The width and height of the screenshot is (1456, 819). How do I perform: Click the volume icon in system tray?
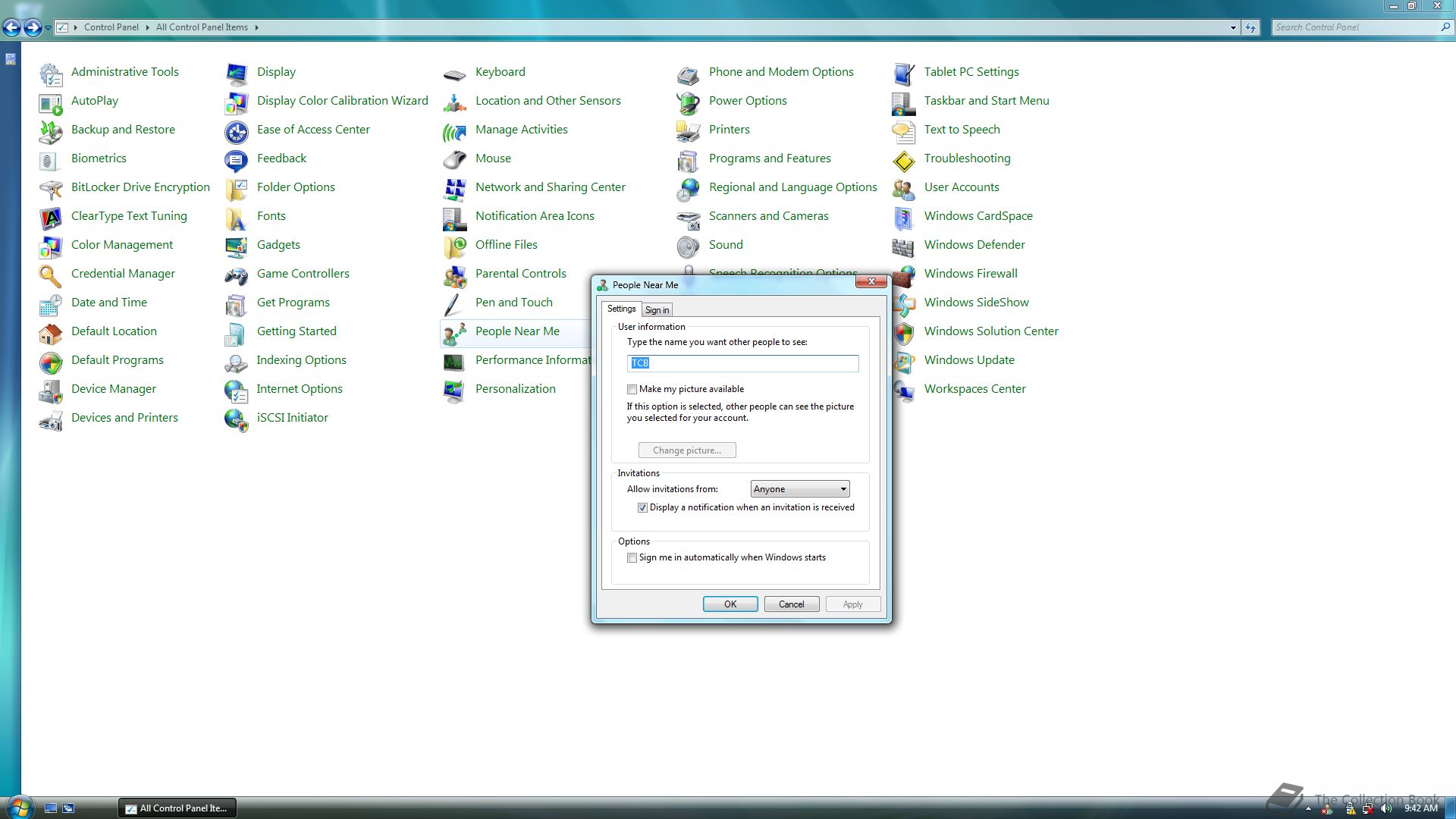(x=1387, y=808)
